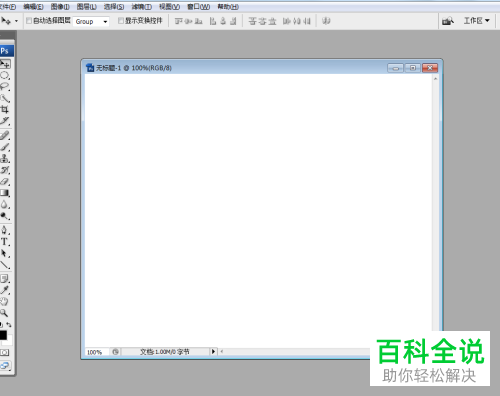Viewport: 500px width, 396px height.
Task: Select the Eraser tool
Action: point(5,182)
